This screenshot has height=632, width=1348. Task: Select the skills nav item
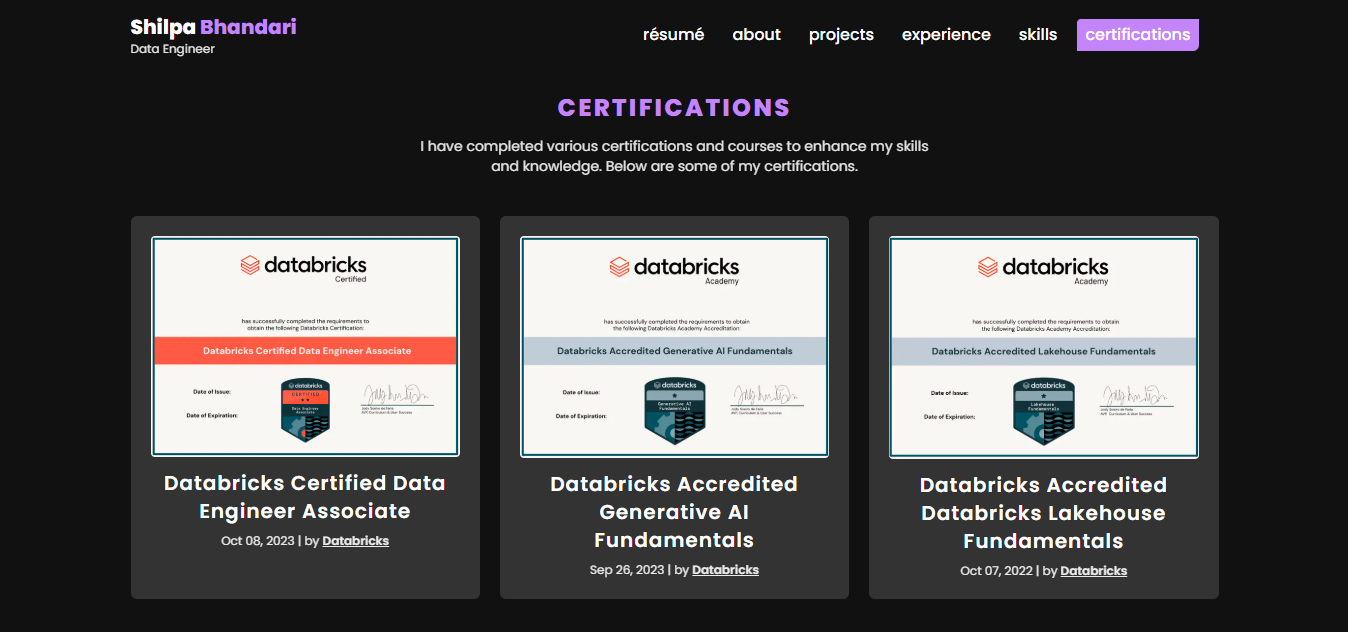pos(1038,34)
